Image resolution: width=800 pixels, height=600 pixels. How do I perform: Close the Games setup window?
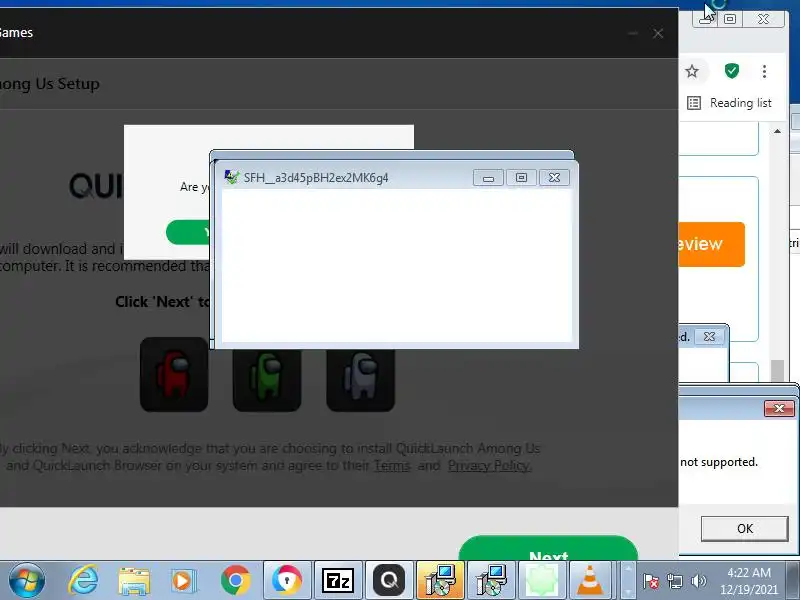tap(658, 34)
